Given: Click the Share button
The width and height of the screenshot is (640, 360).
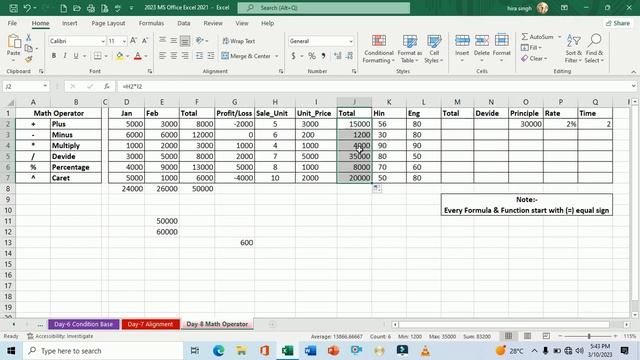Looking at the screenshot, I should pos(618,23).
